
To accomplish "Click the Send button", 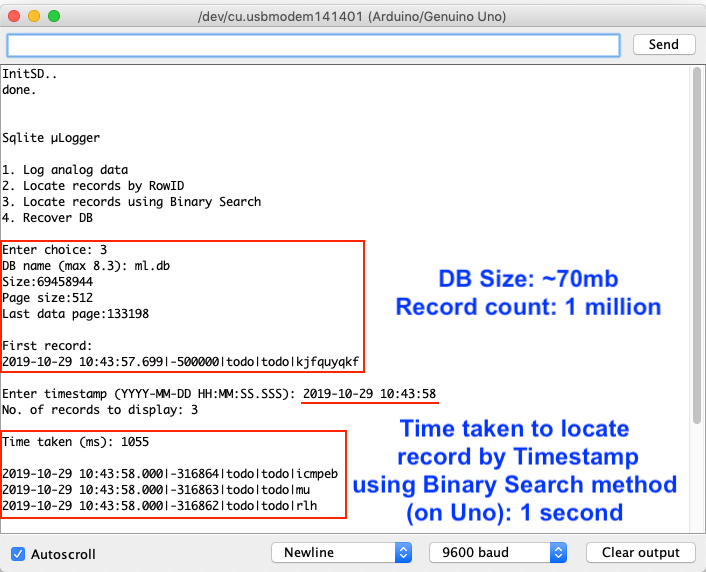I will coord(663,45).
